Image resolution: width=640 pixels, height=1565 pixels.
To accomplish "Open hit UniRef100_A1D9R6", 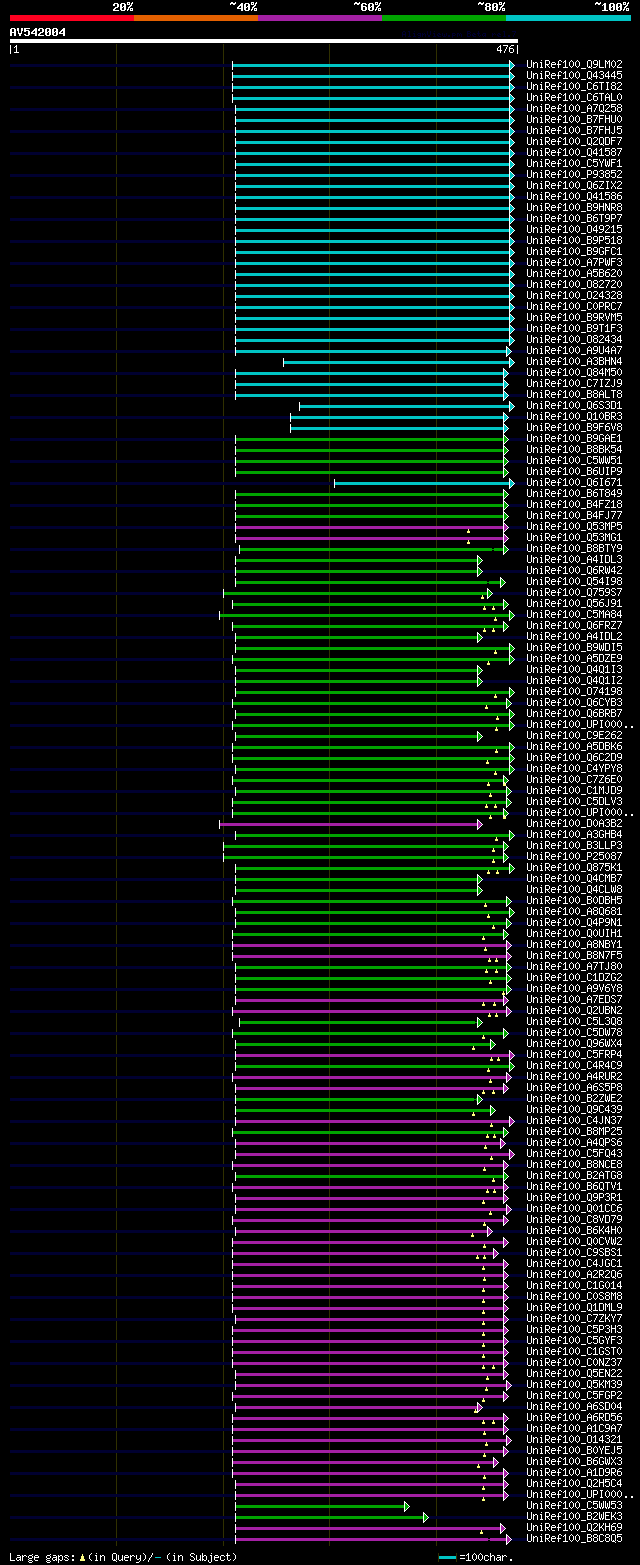I will point(574,1472).
